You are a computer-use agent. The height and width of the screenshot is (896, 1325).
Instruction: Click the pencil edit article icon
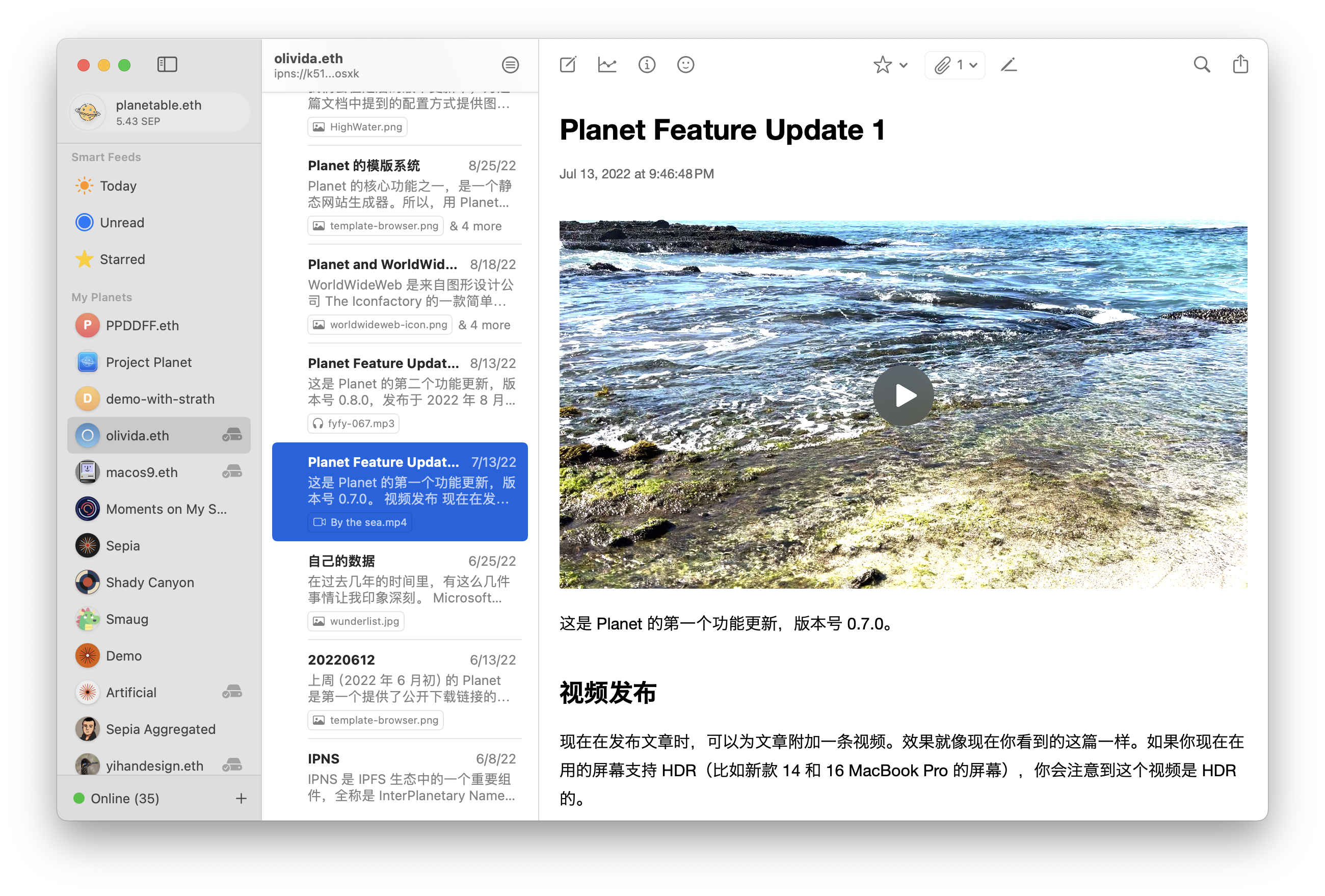tap(1009, 64)
